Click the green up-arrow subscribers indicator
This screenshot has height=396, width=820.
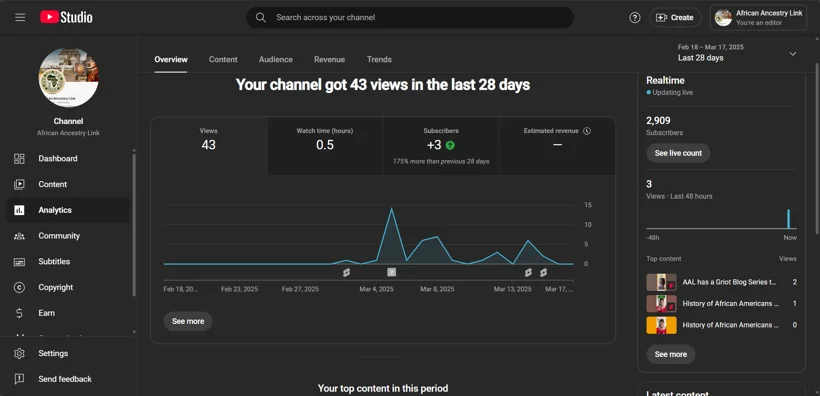pos(450,145)
